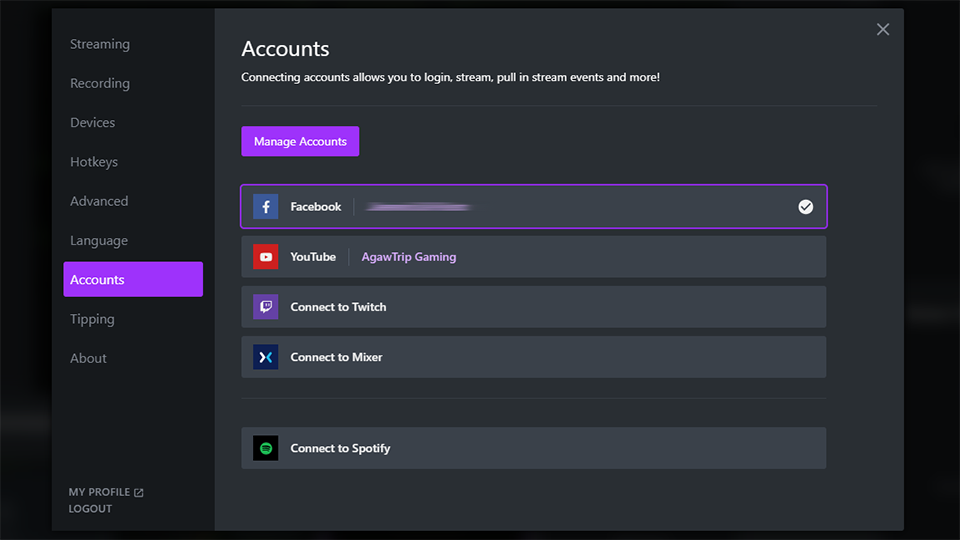
Task: Click the Mixer logo icon
Action: point(266,357)
